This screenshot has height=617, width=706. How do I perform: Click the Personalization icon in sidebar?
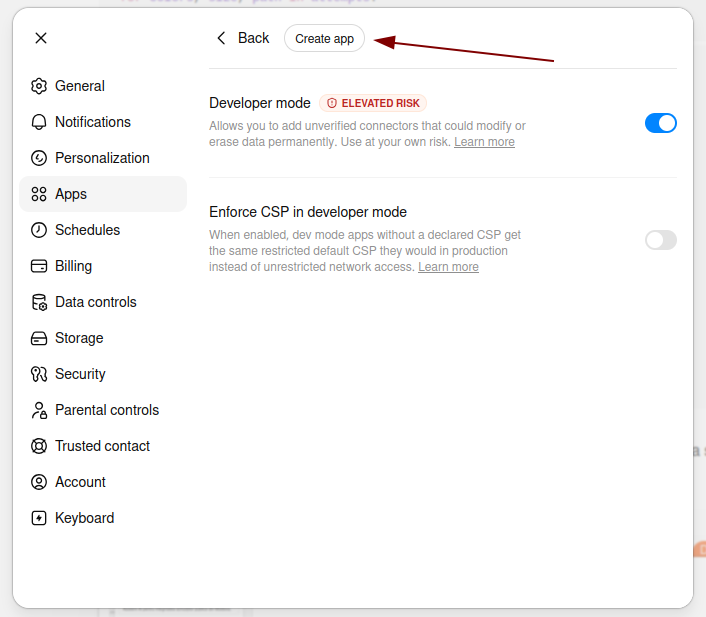pyautogui.click(x=39, y=158)
